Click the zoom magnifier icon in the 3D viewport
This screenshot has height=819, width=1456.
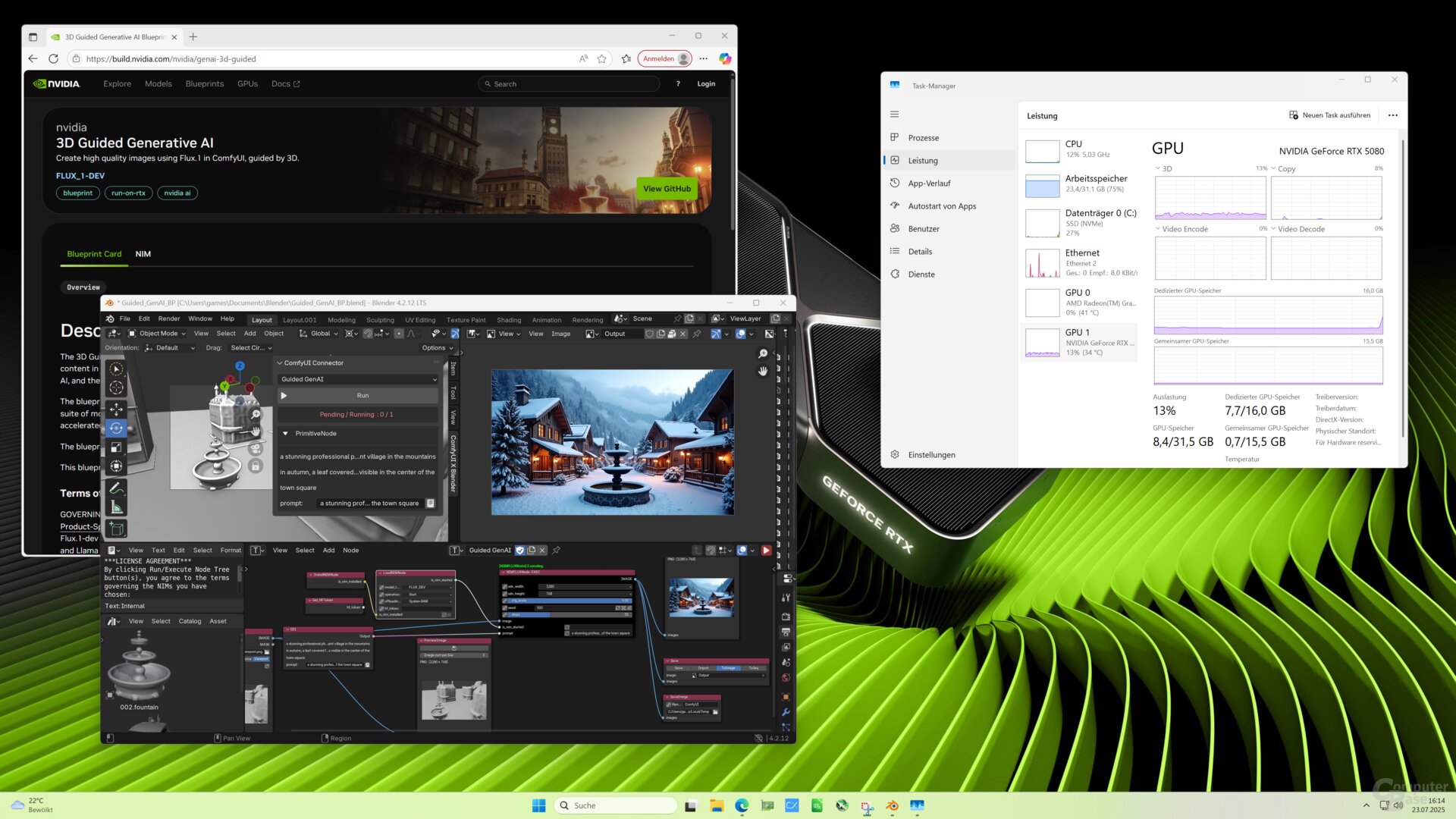pos(255,415)
